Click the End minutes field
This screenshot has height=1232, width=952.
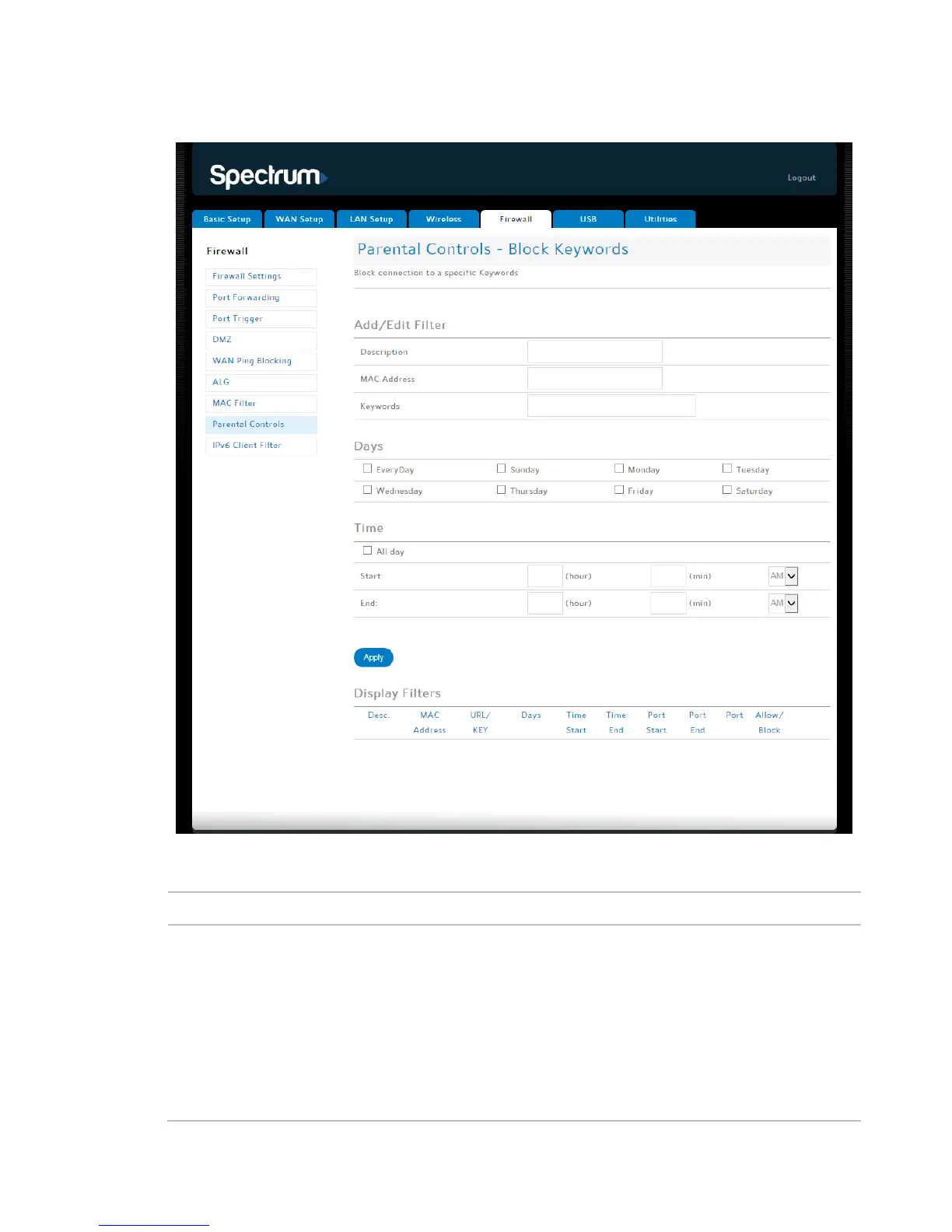pos(668,604)
